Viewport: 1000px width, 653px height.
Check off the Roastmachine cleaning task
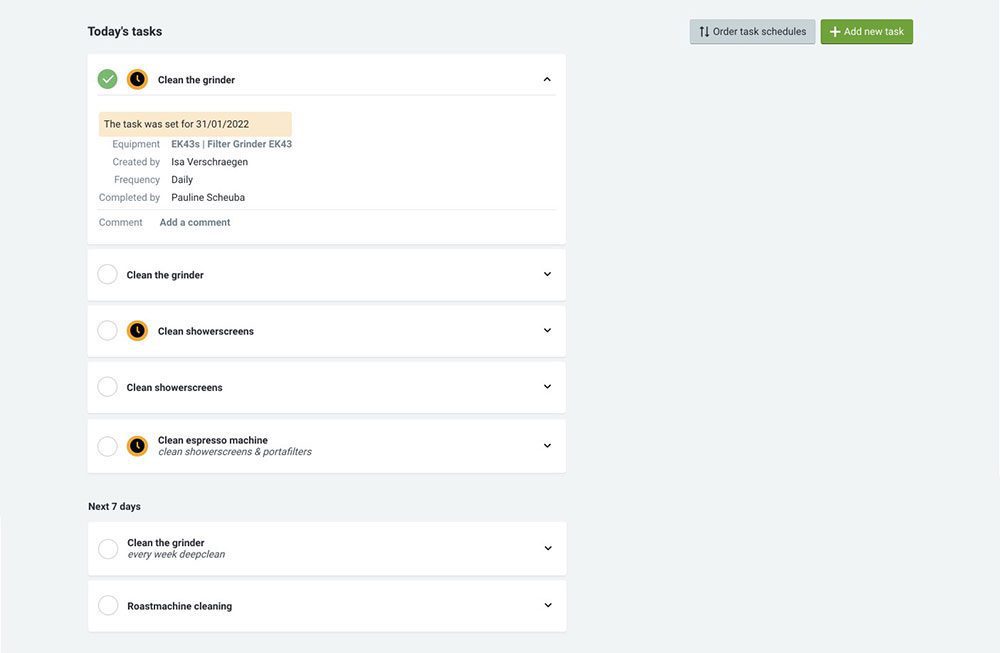108,606
